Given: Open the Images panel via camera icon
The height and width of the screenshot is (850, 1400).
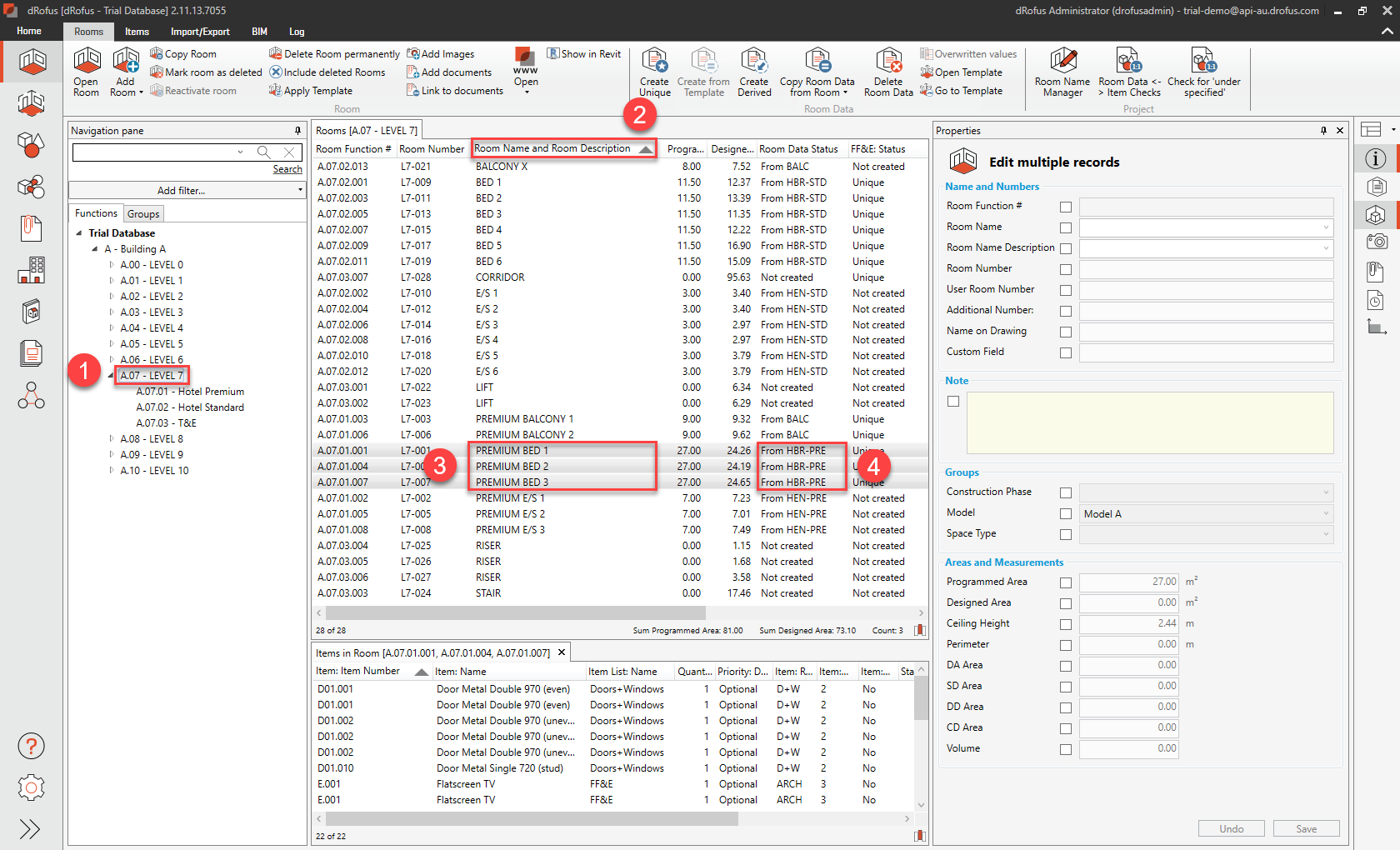Looking at the screenshot, I should coord(1376,242).
